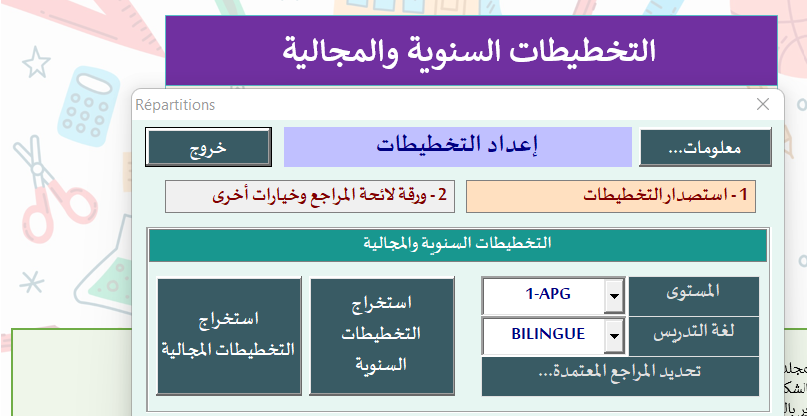
Task: Click the purple التخطيطات السنوية والمجالية title banner
Action: [x=471, y=50]
